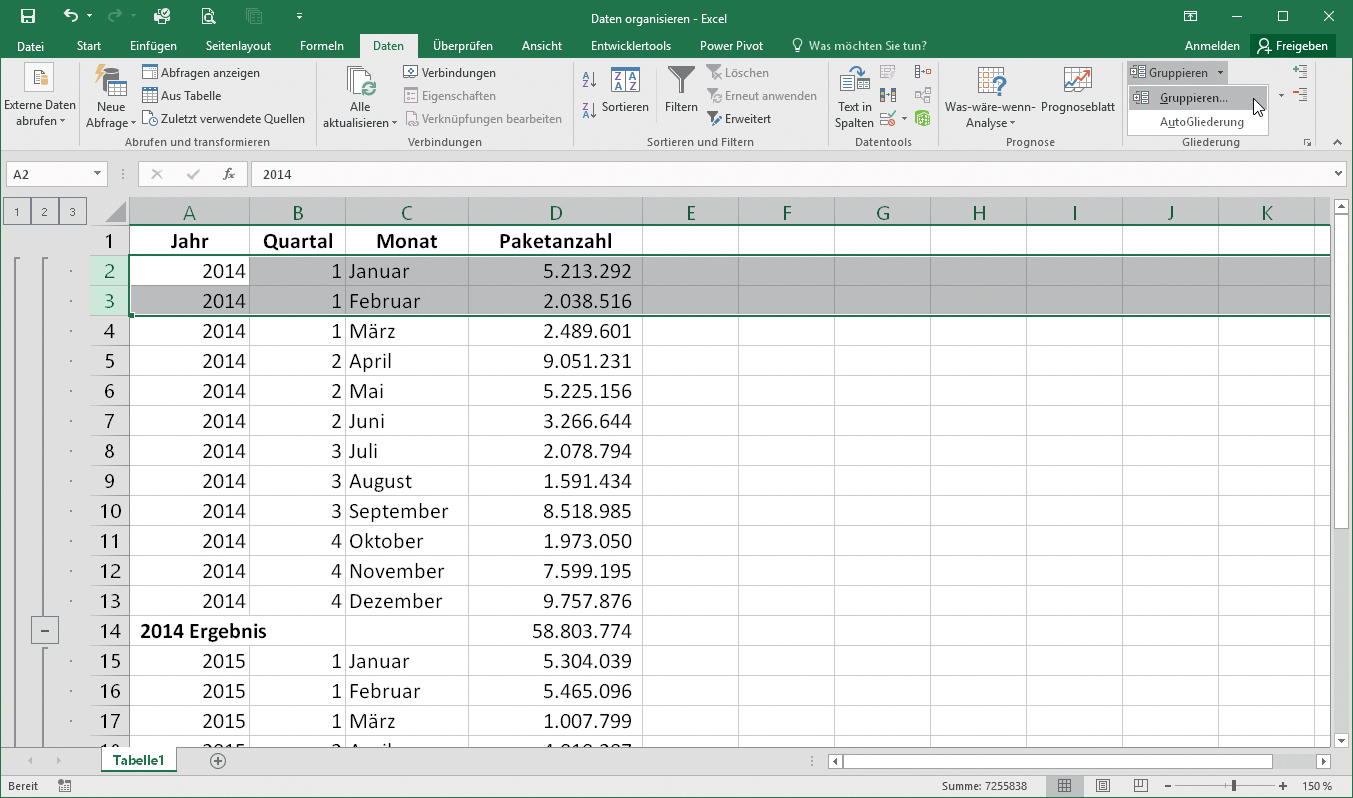Image resolution: width=1353 pixels, height=798 pixels.
Task: Switch to the Einfügen tab
Action: tap(153, 46)
